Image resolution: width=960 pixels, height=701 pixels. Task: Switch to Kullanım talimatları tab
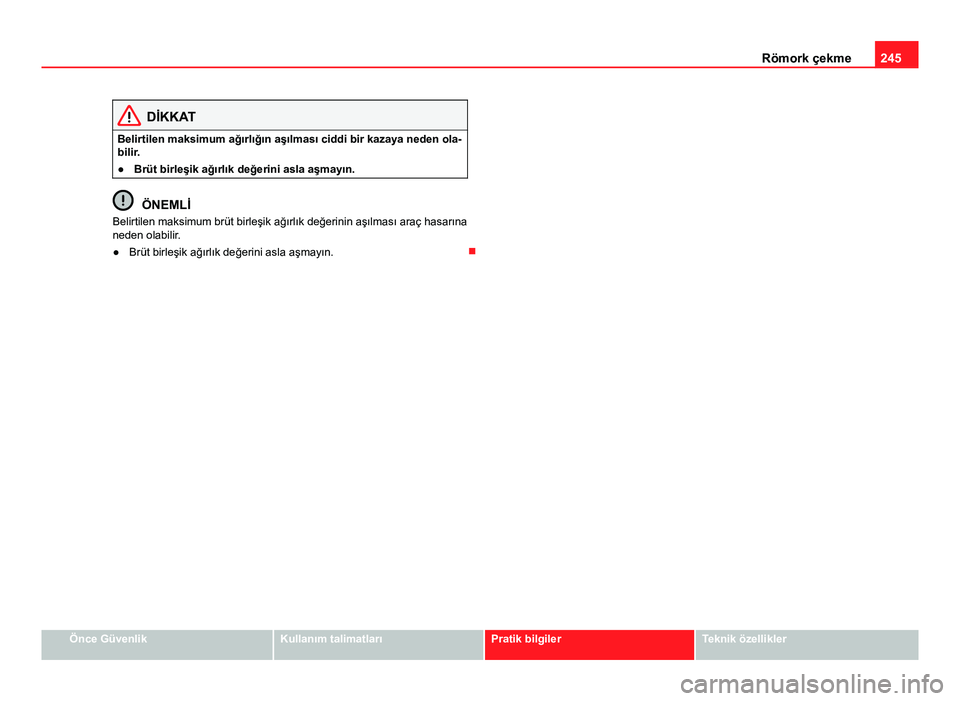tap(378, 645)
